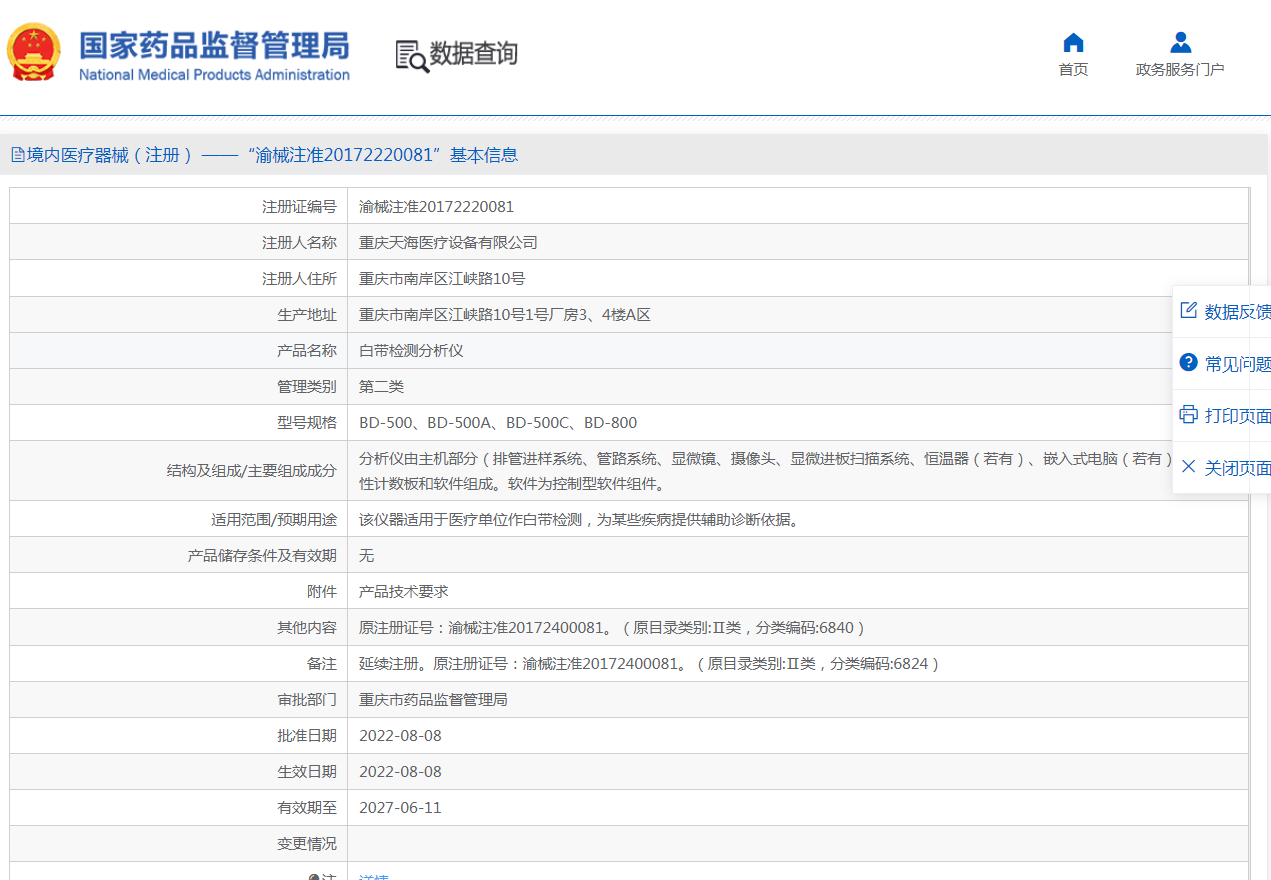Screen dimensions: 1271x880
Task: Select the text starting 该仪器适用于医疗单位
Action: pyautogui.click(x=581, y=519)
